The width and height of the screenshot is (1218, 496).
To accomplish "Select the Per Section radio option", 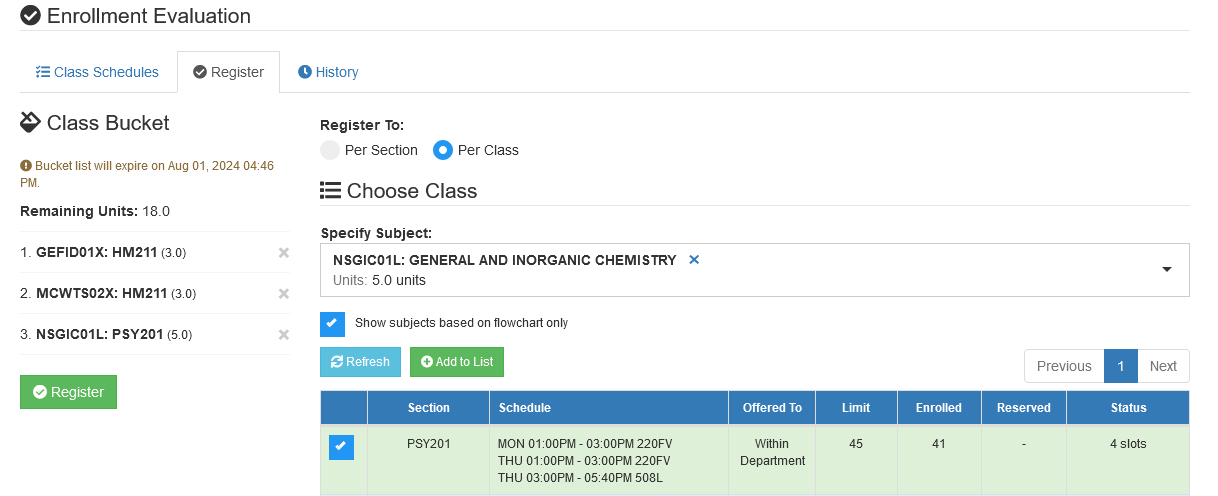I will (330, 150).
